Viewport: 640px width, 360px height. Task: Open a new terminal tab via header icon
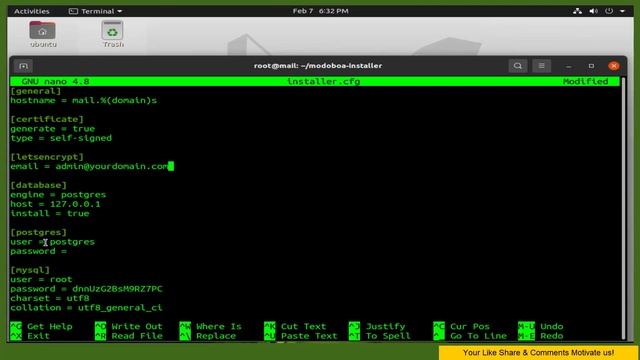(x=23, y=66)
